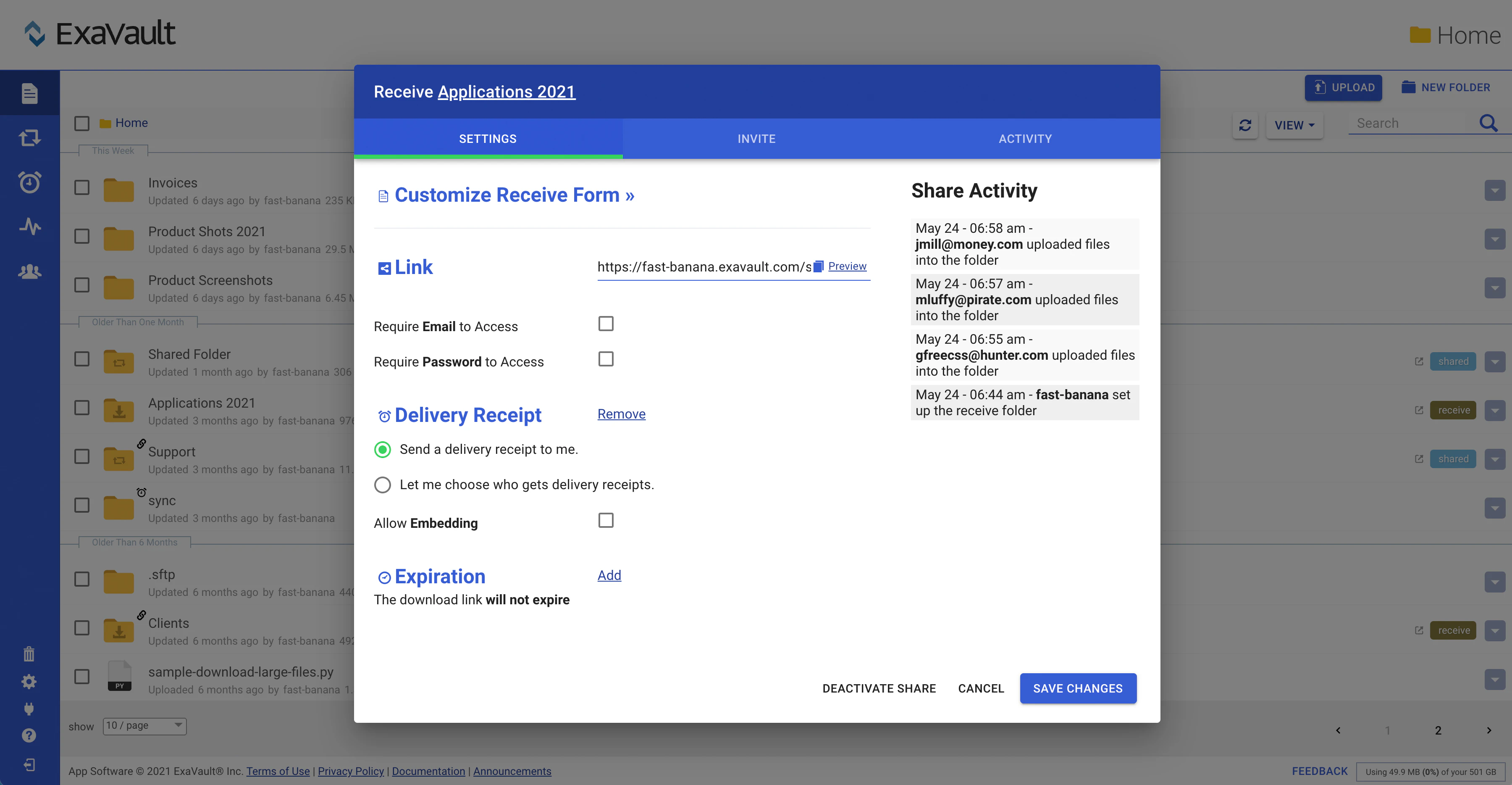View the Activity log via sidebar pulse icon
Image resolution: width=1512 pixels, height=785 pixels.
29,227
